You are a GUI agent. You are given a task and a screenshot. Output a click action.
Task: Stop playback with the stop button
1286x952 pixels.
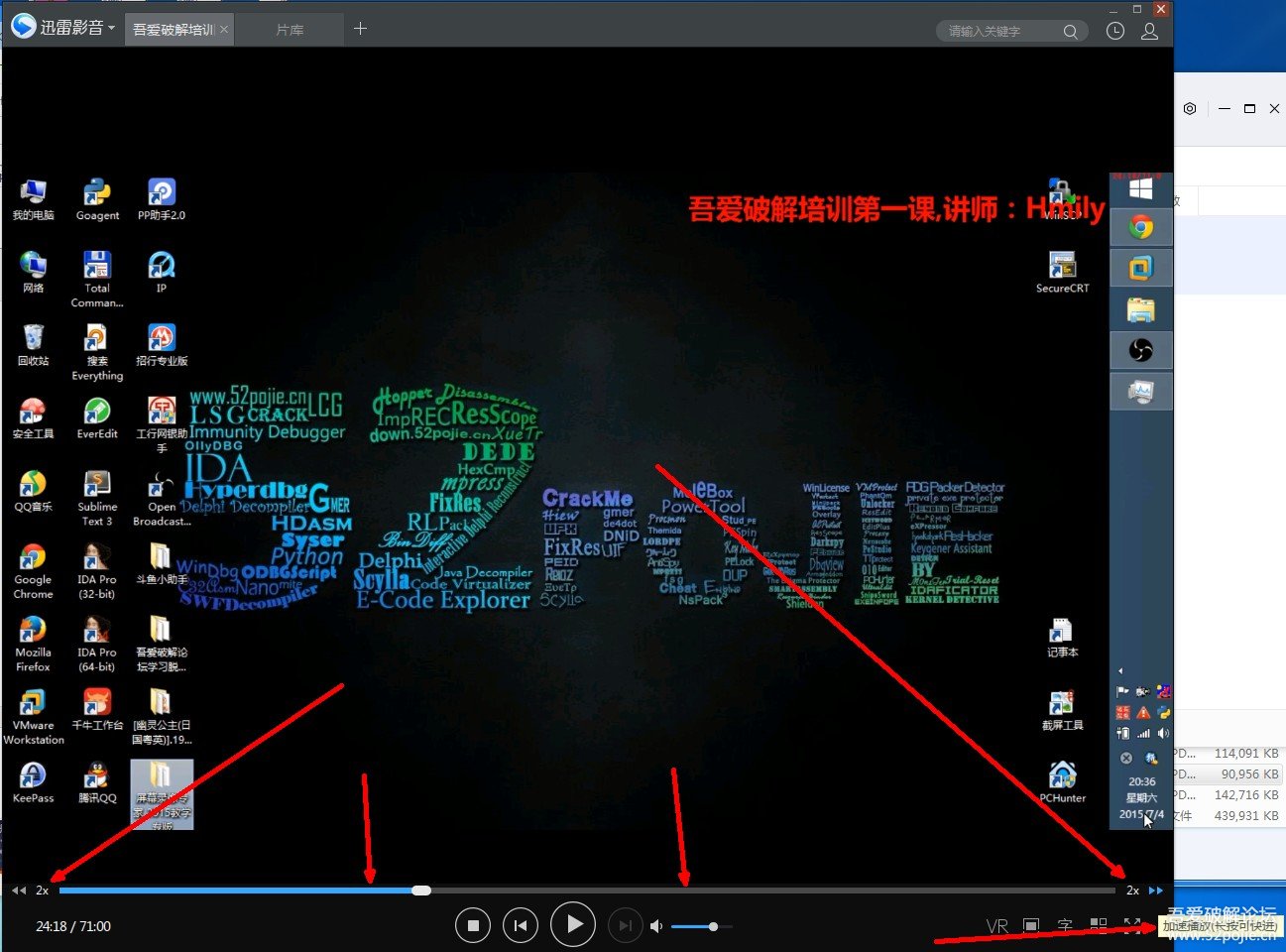click(x=473, y=924)
